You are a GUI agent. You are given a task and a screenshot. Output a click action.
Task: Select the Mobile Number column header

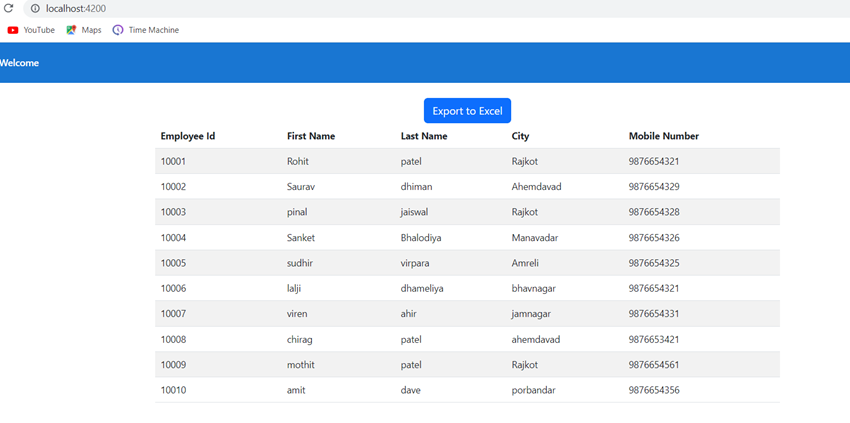pyautogui.click(x=664, y=136)
